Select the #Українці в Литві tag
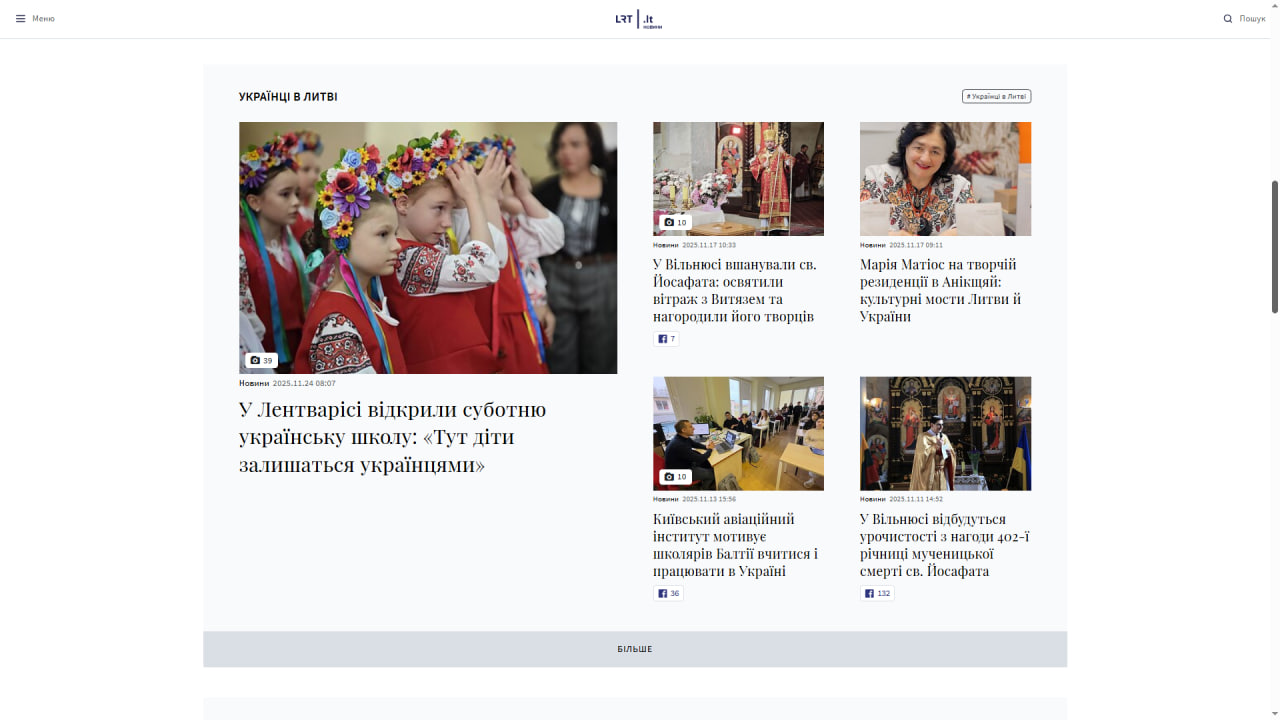This screenshot has width=1280, height=720. 996,97
